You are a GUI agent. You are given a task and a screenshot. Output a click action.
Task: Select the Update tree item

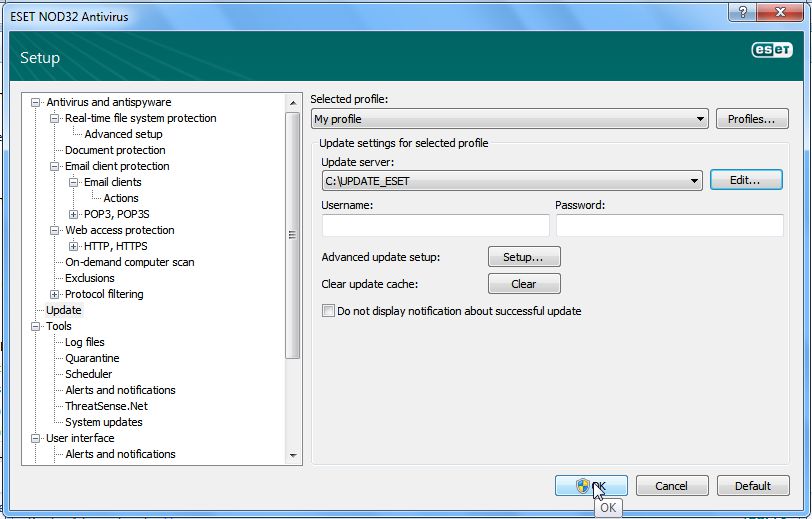64,310
